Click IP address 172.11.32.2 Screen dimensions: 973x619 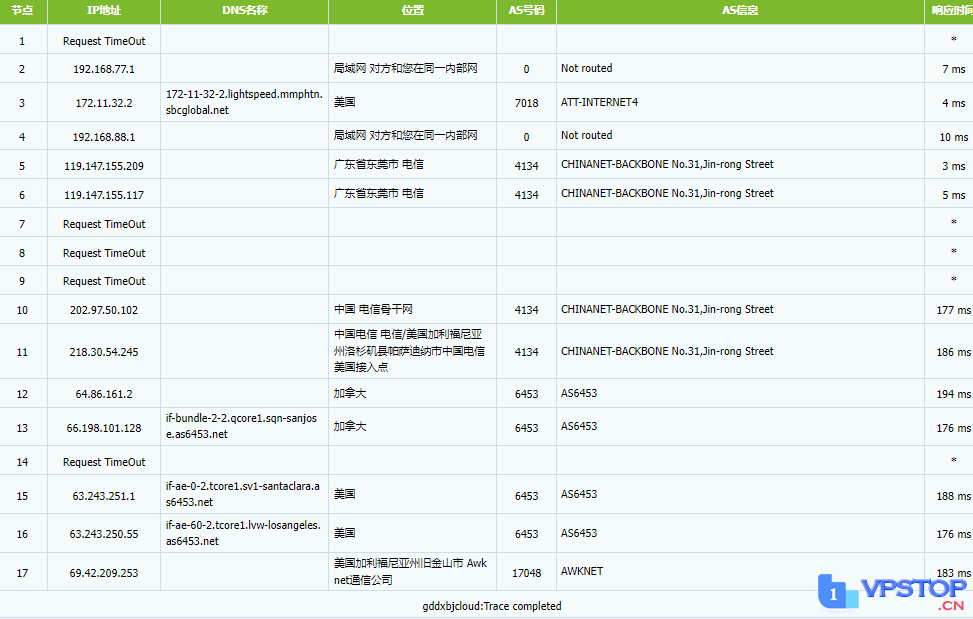pos(103,103)
